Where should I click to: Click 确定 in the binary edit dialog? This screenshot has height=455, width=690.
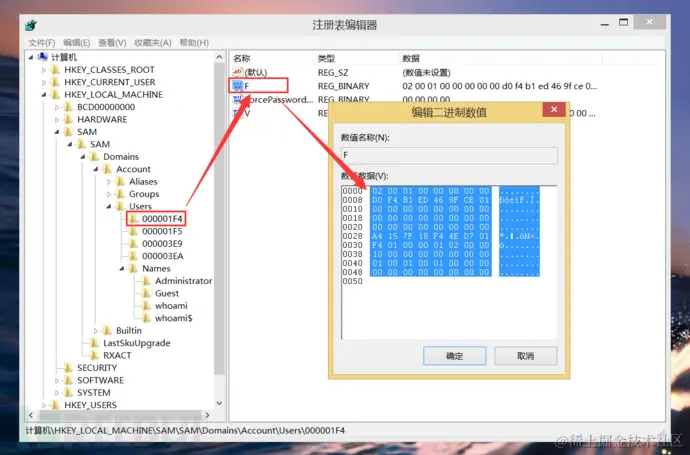click(455, 356)
